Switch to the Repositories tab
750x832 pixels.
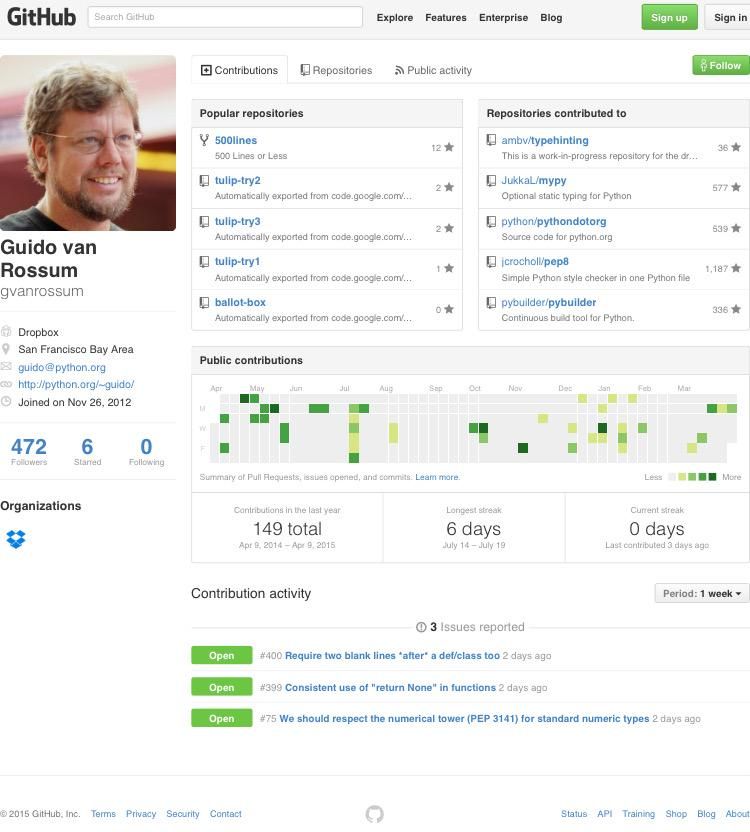coord(336,70)
